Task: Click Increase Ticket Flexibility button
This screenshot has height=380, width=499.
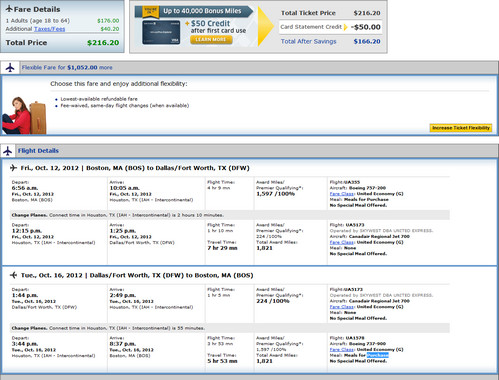Action: click(x=461, y=128)
